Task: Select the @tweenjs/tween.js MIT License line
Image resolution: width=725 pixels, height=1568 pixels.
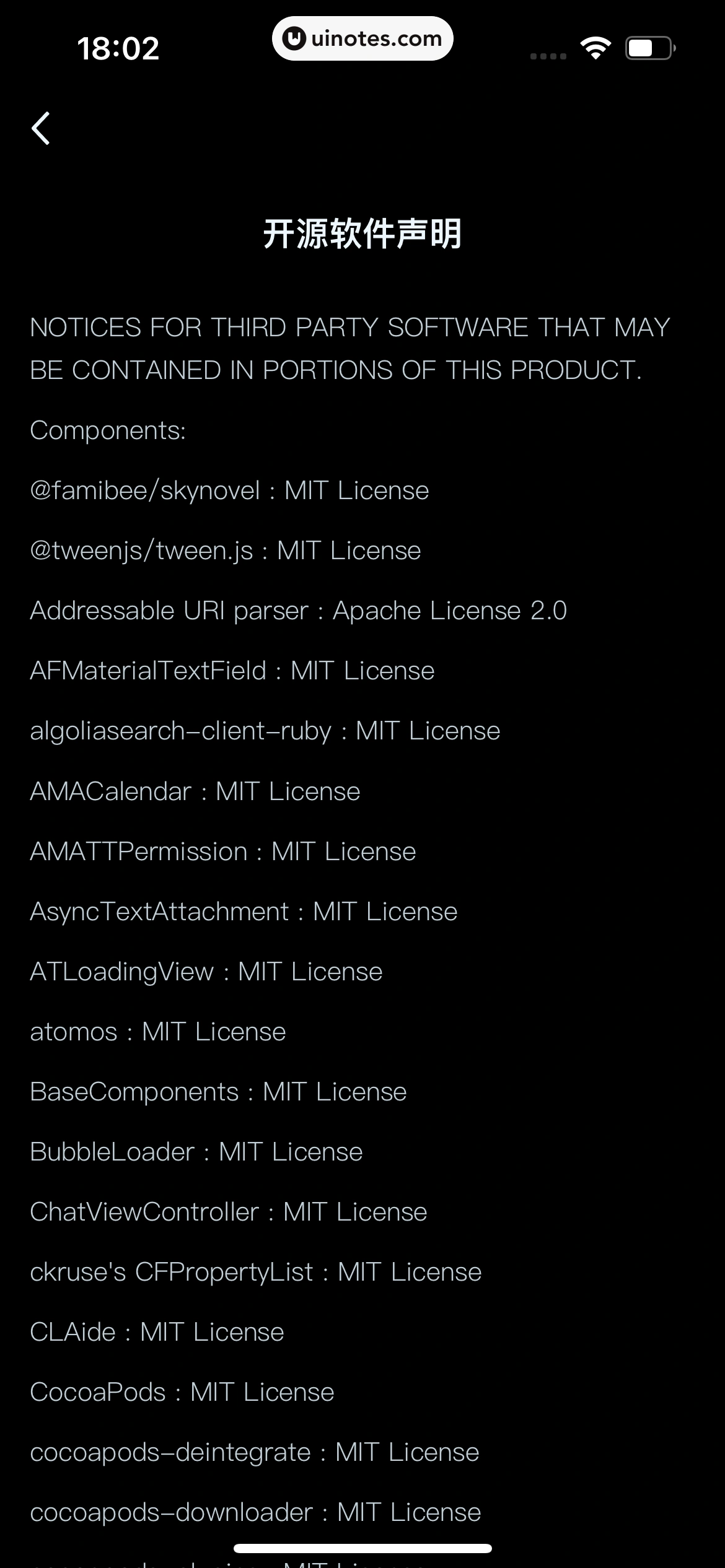Action: pos(226,551)
